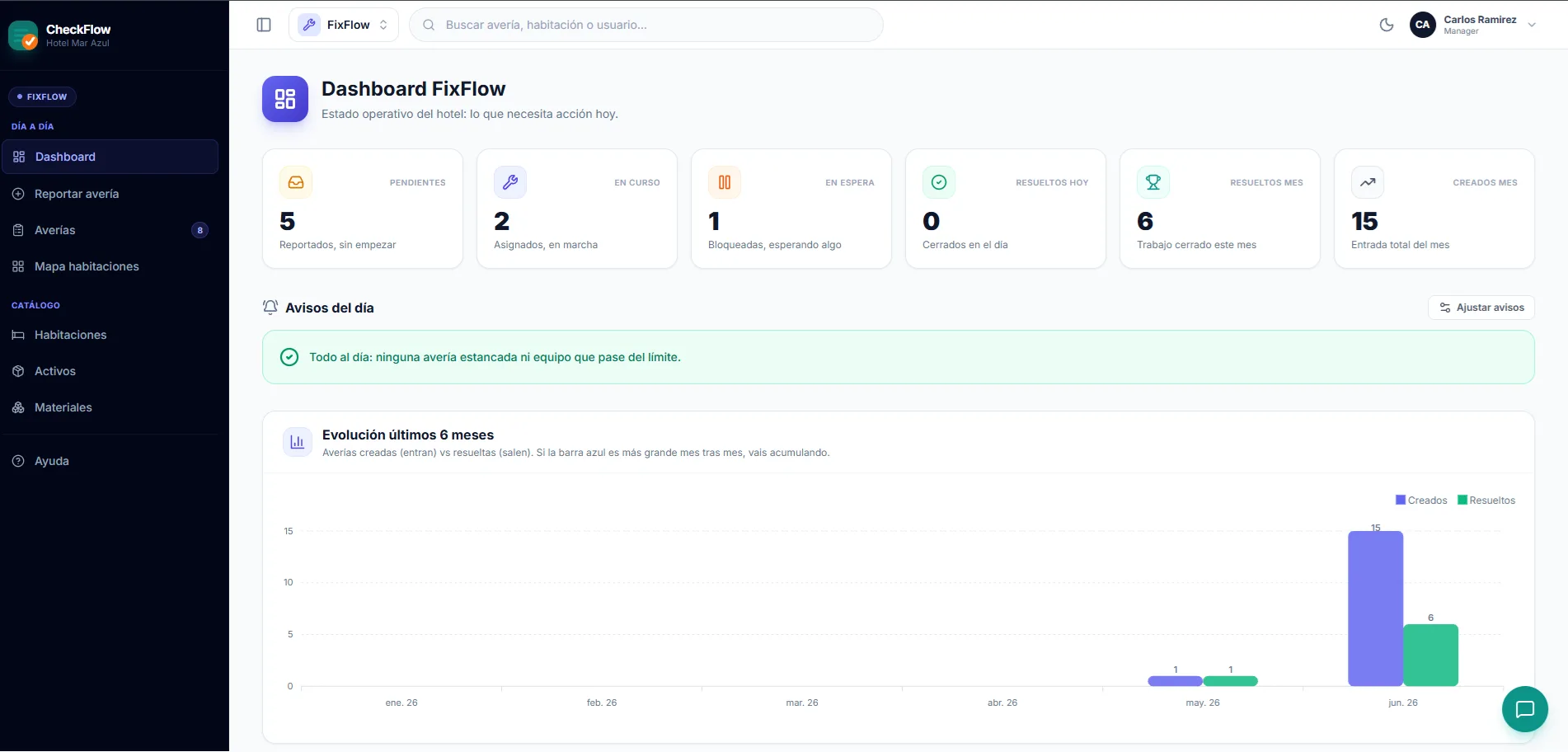Click the jun. 26 Creados bar
This screenshot has height=752, width=1568.
coord(1375,609)
